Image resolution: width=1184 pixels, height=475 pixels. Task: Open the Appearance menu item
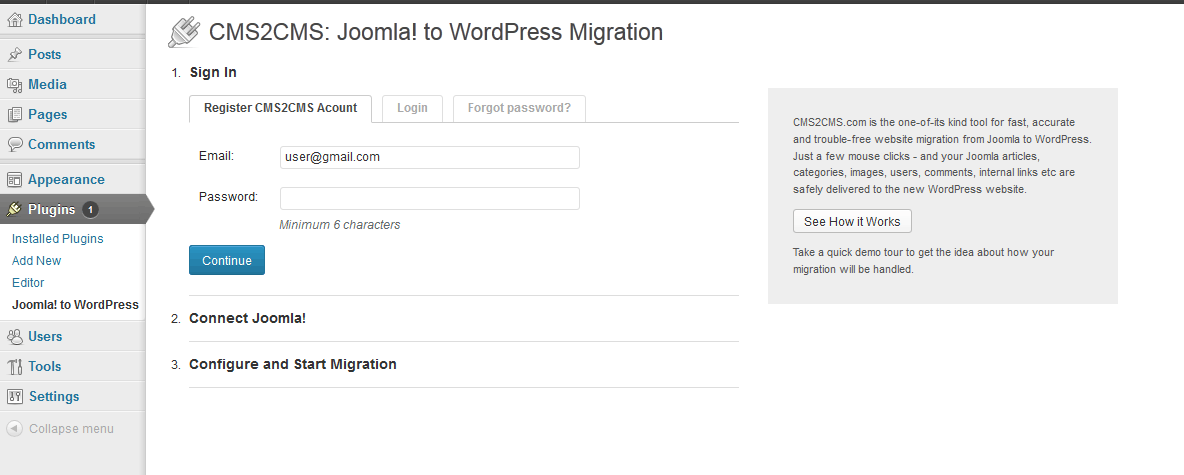pyautogui.click(x=66, y=180)
